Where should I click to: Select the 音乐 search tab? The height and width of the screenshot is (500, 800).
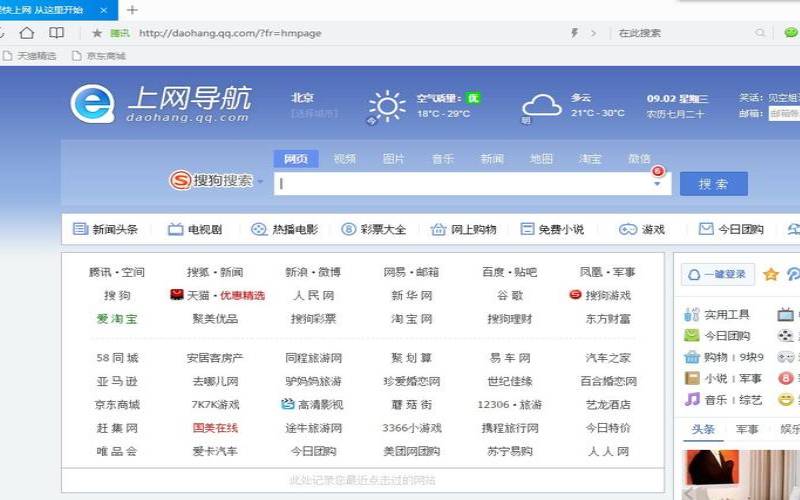click(442, 159)
